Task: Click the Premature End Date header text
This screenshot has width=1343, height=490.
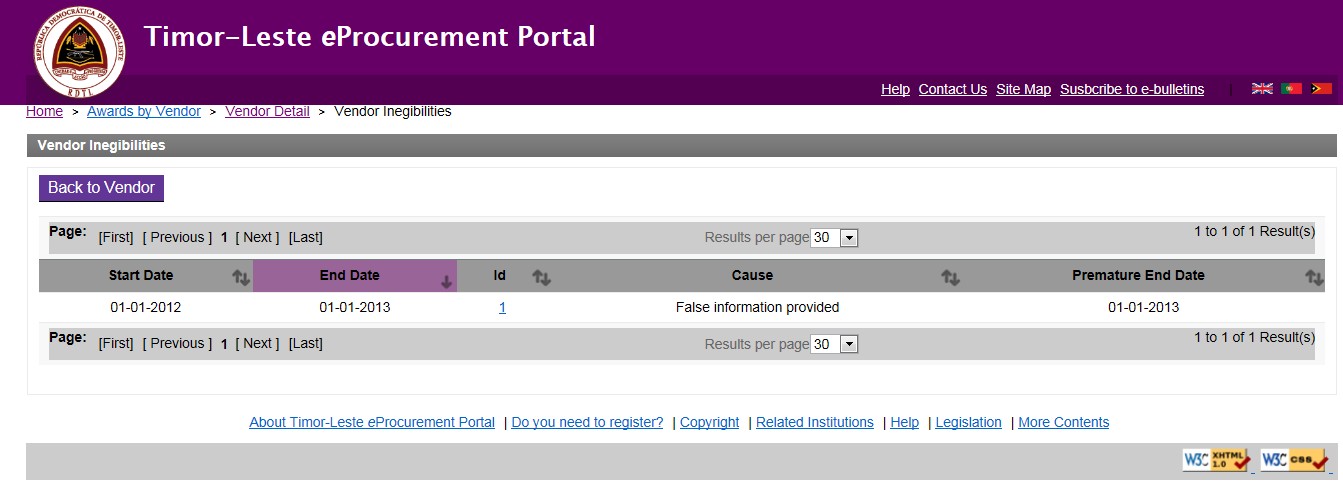Action: 1138,275
